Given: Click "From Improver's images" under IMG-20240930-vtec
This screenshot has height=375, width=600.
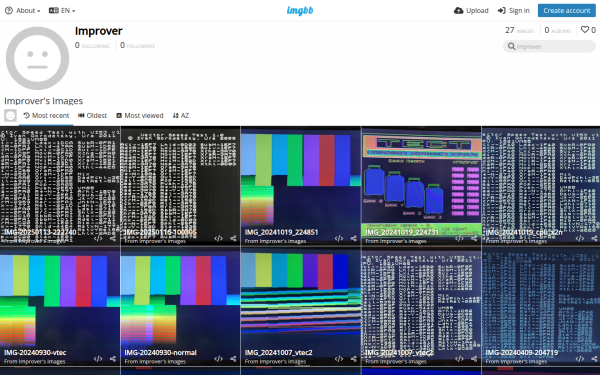Looking at the screenshot, I should (34, 362).
